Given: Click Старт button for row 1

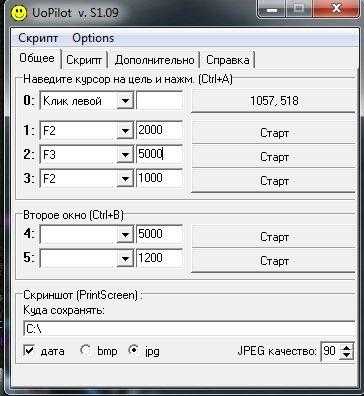Looking at the screenshot, I should click(273, 133).
